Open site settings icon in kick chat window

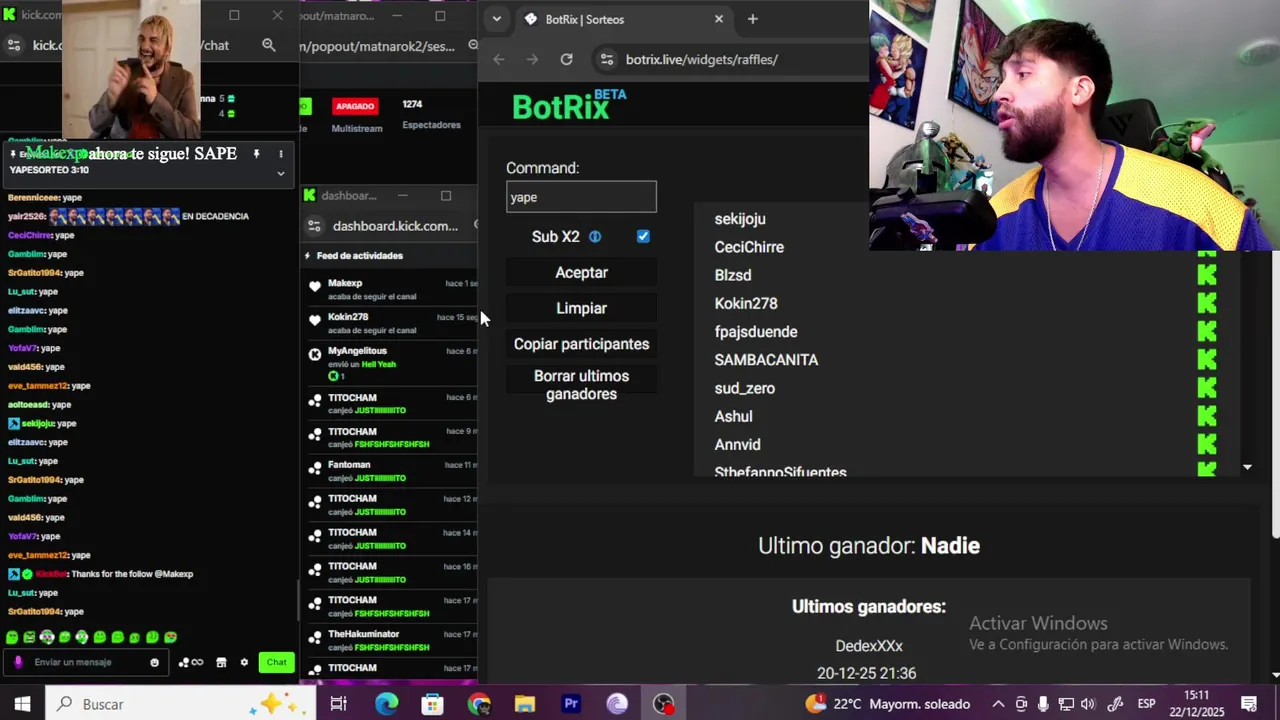point(14,45)
